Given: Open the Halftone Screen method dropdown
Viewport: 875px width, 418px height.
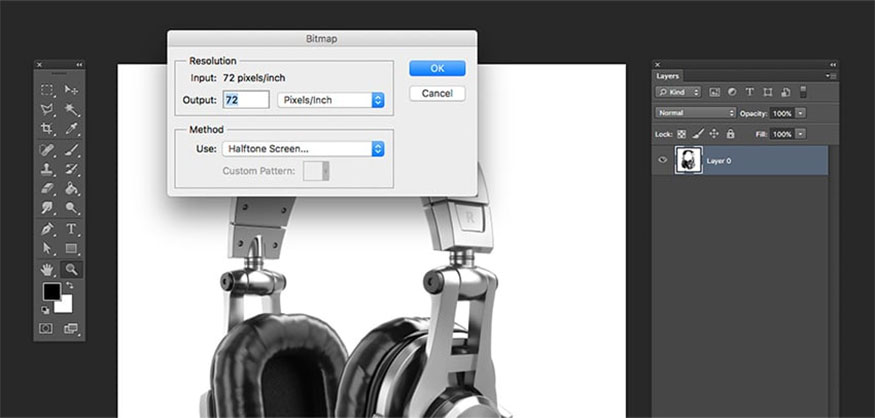Looking at the screenshot, I should click(x=303, y=149).
